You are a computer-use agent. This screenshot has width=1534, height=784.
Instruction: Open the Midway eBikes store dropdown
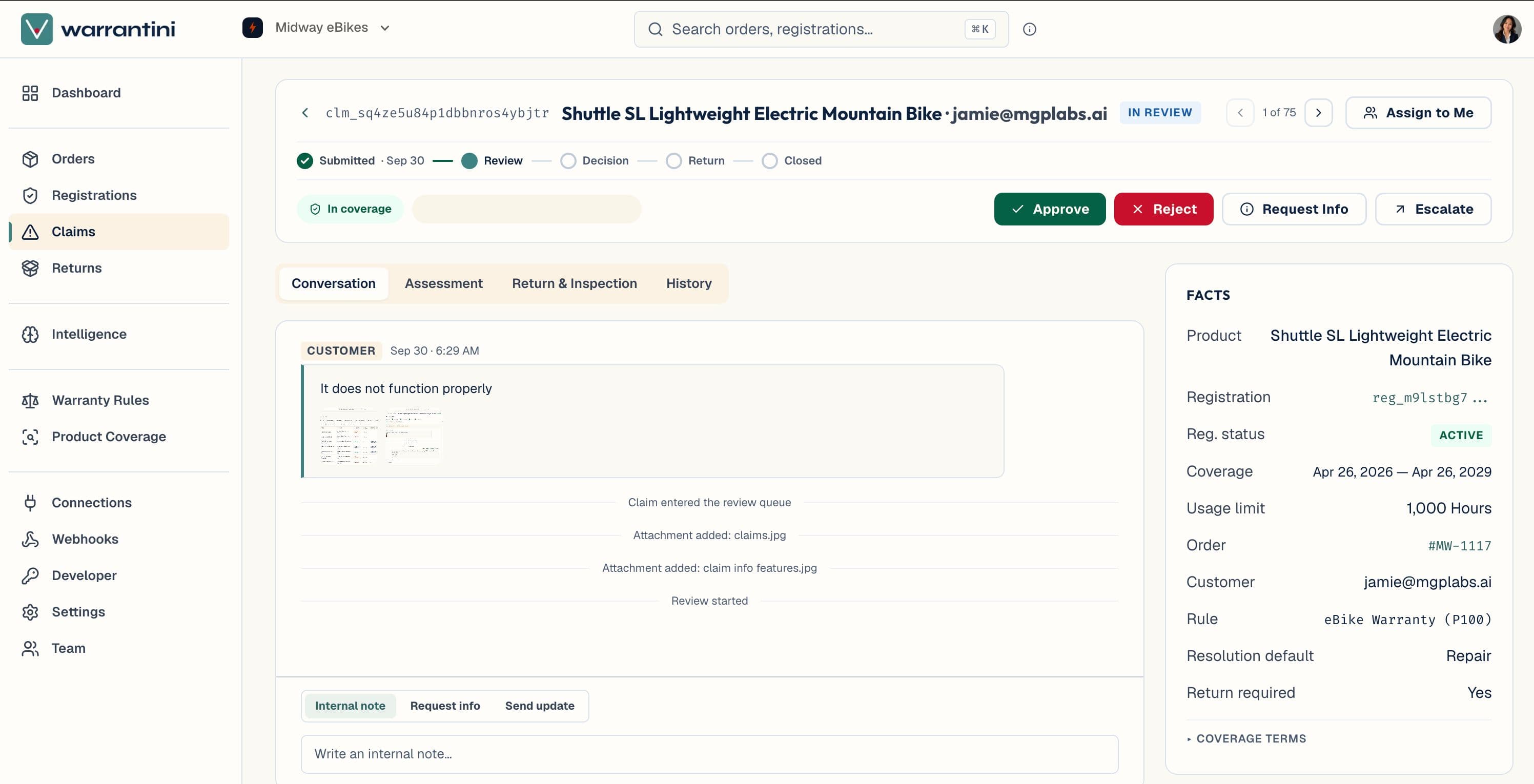(x=316, y=27)
